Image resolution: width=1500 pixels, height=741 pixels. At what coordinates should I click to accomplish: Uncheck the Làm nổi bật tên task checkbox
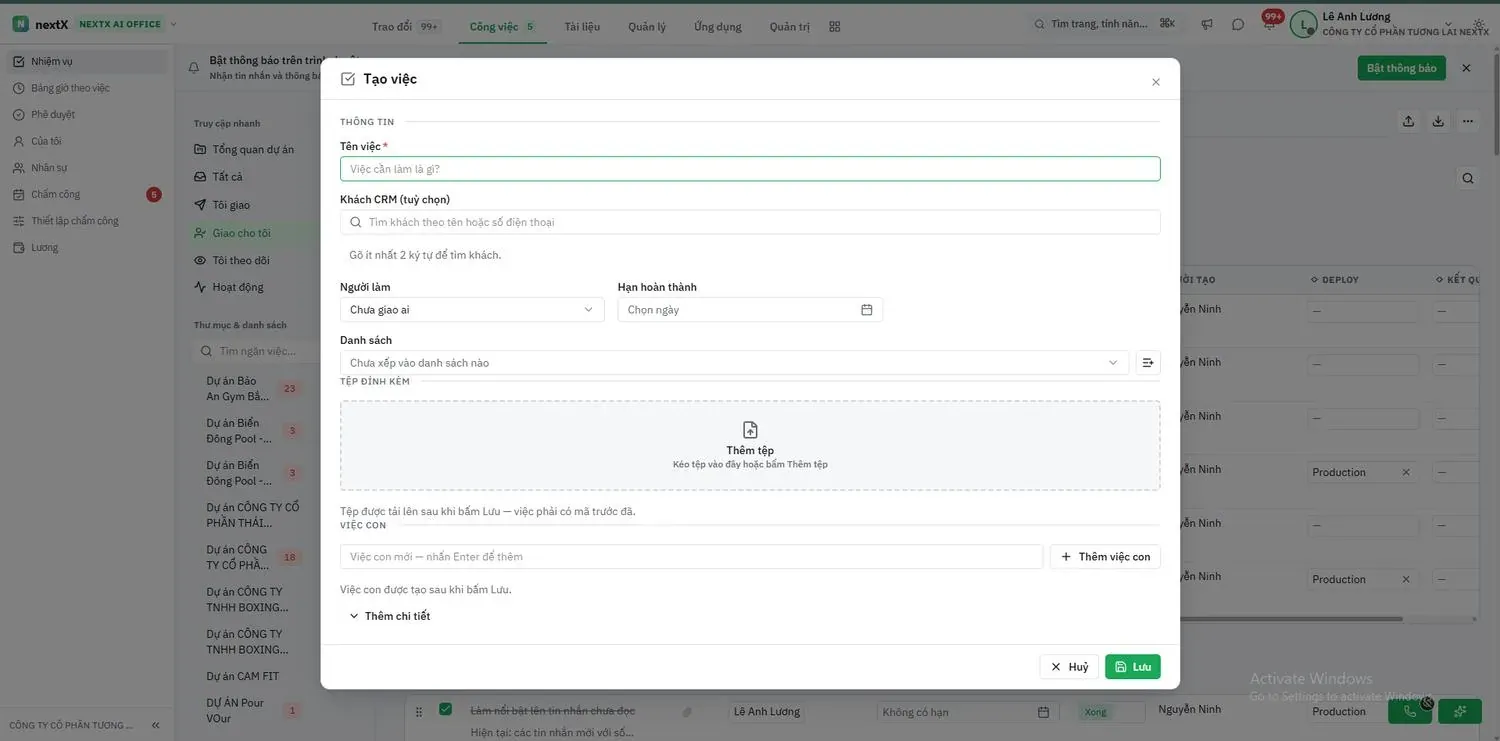[x=445, y=709]
